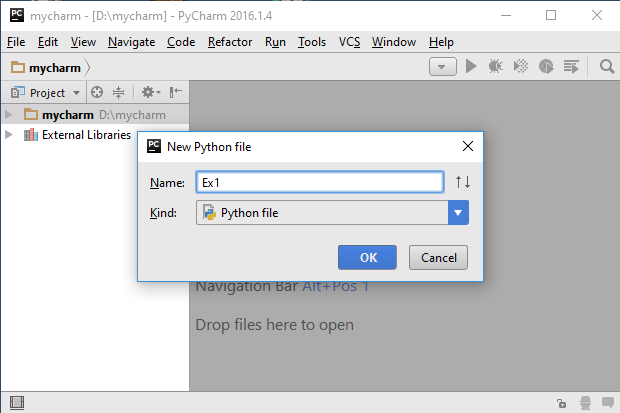620x413 pixels.
Task: Click the up-down arrows icon beside Name field
Action: (x=463, y=182)
